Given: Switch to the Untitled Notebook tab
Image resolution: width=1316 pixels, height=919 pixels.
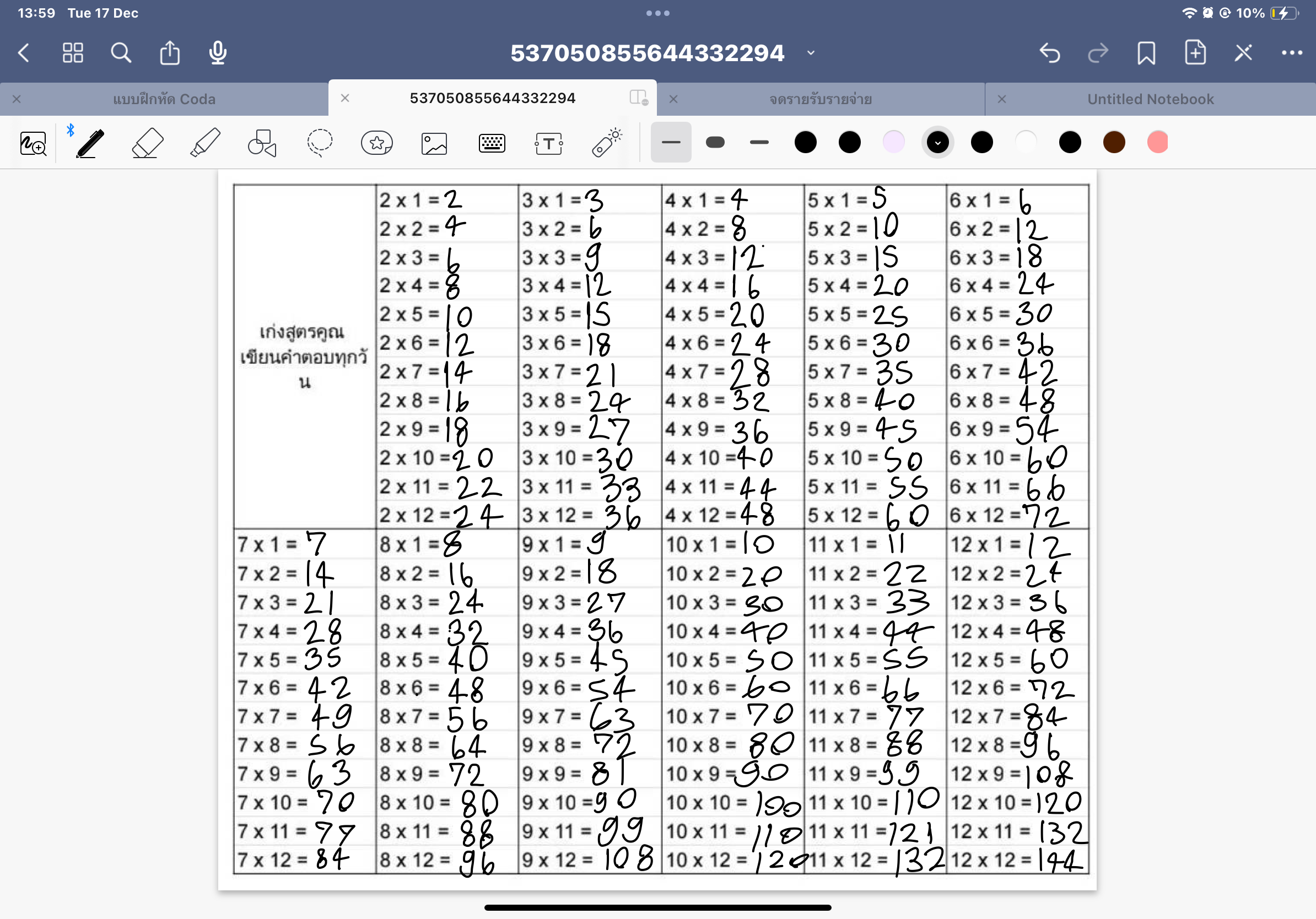Looking at the screenshot, I should tap(1150, 99).
